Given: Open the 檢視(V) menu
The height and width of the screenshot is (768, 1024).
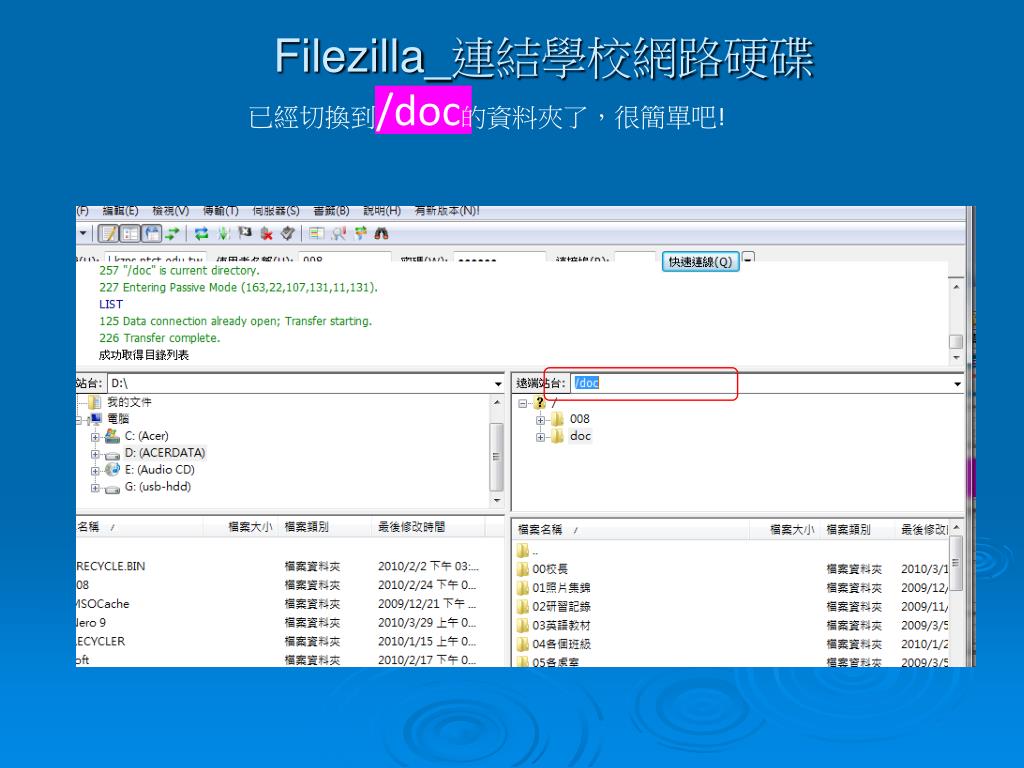Looking at the screenshot, I should coord(170,211).
